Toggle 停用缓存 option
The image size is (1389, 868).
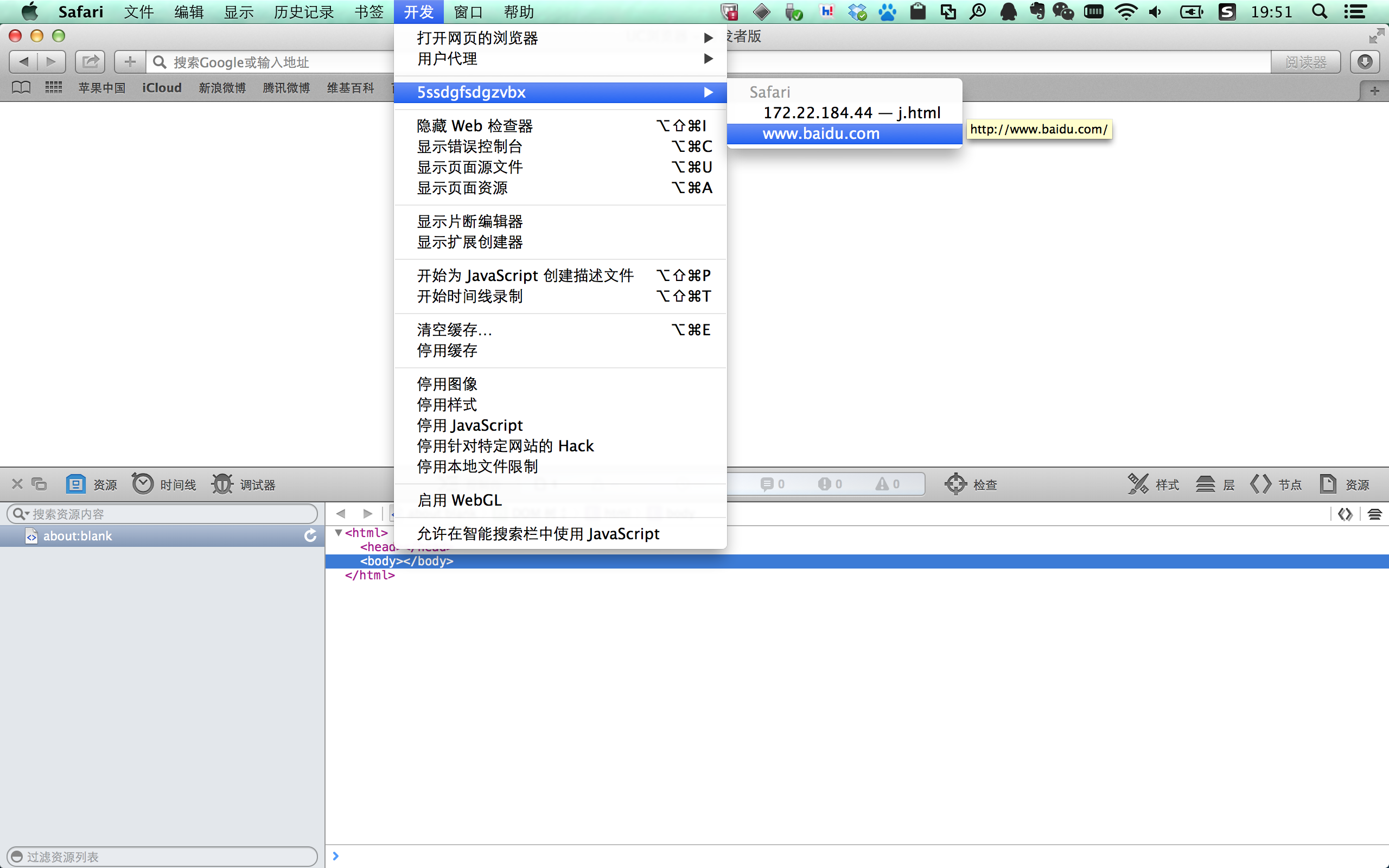560,350
